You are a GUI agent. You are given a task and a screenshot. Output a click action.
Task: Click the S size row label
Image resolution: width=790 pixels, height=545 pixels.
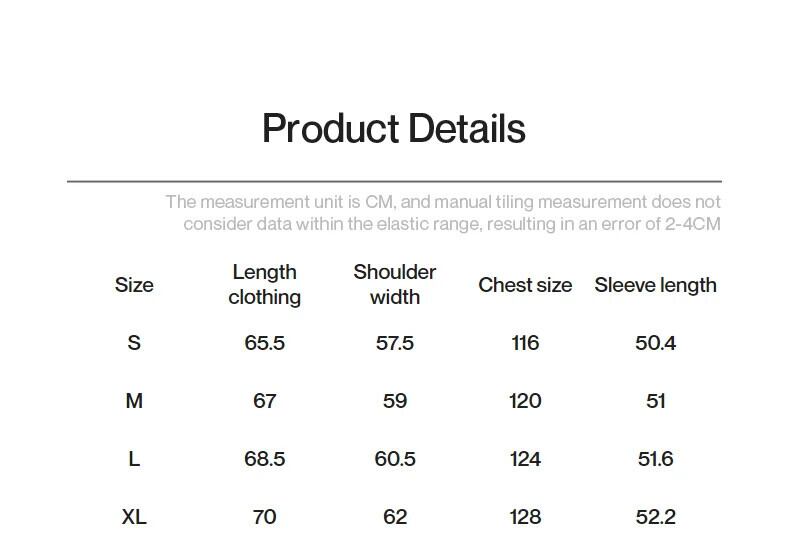click(x=134, y=343)
